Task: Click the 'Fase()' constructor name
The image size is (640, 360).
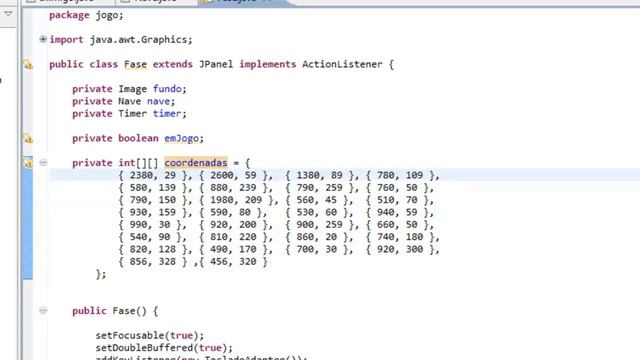Action: pos(130,311)
